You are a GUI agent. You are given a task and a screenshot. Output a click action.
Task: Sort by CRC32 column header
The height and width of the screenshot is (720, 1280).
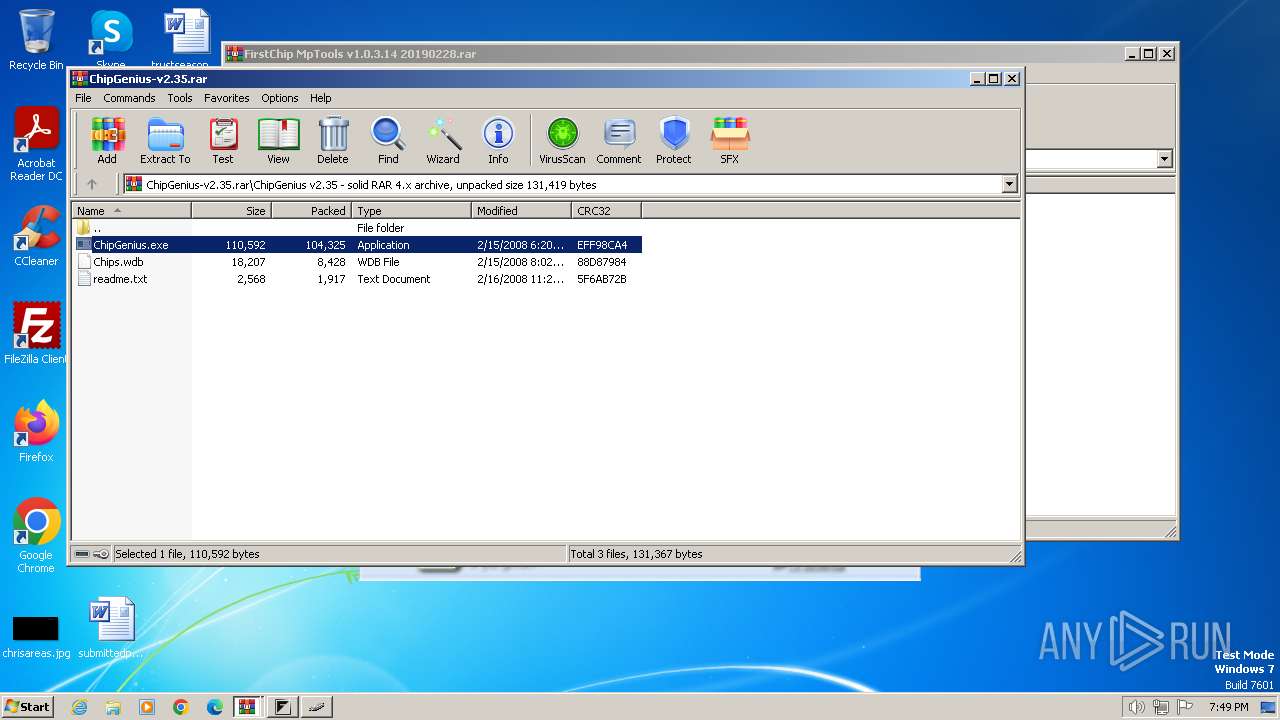[x=606, y=211]
